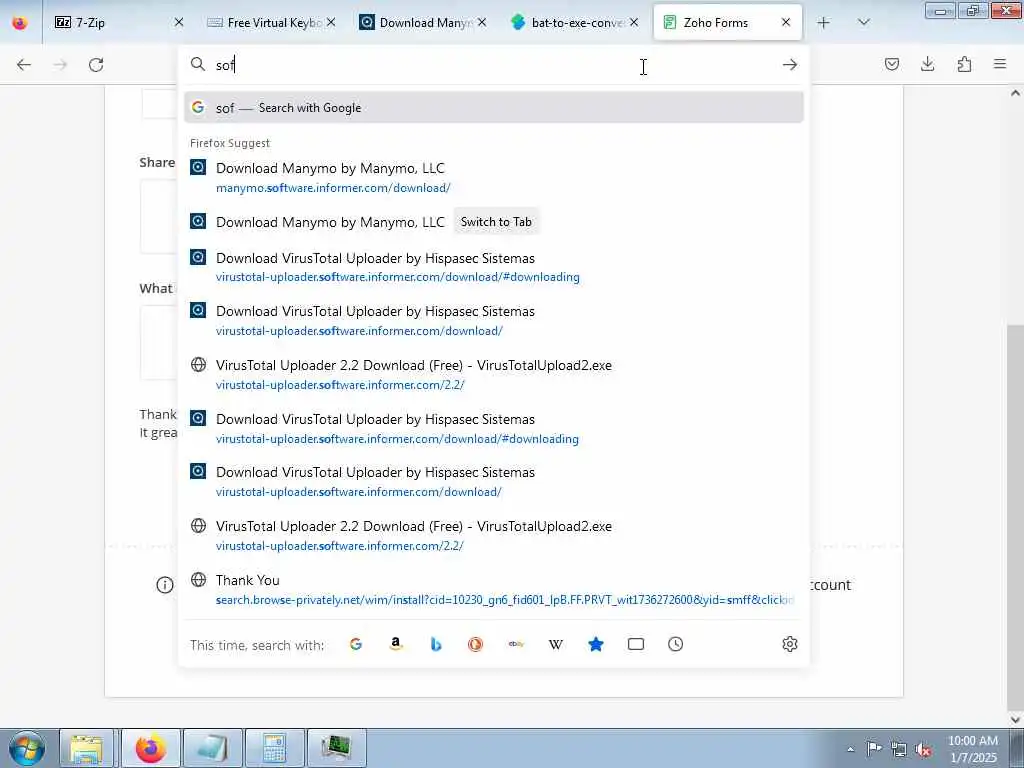The image size is (1024, 768).
Task: Click scrollbar up arrow
Action: pos(1016,93)
